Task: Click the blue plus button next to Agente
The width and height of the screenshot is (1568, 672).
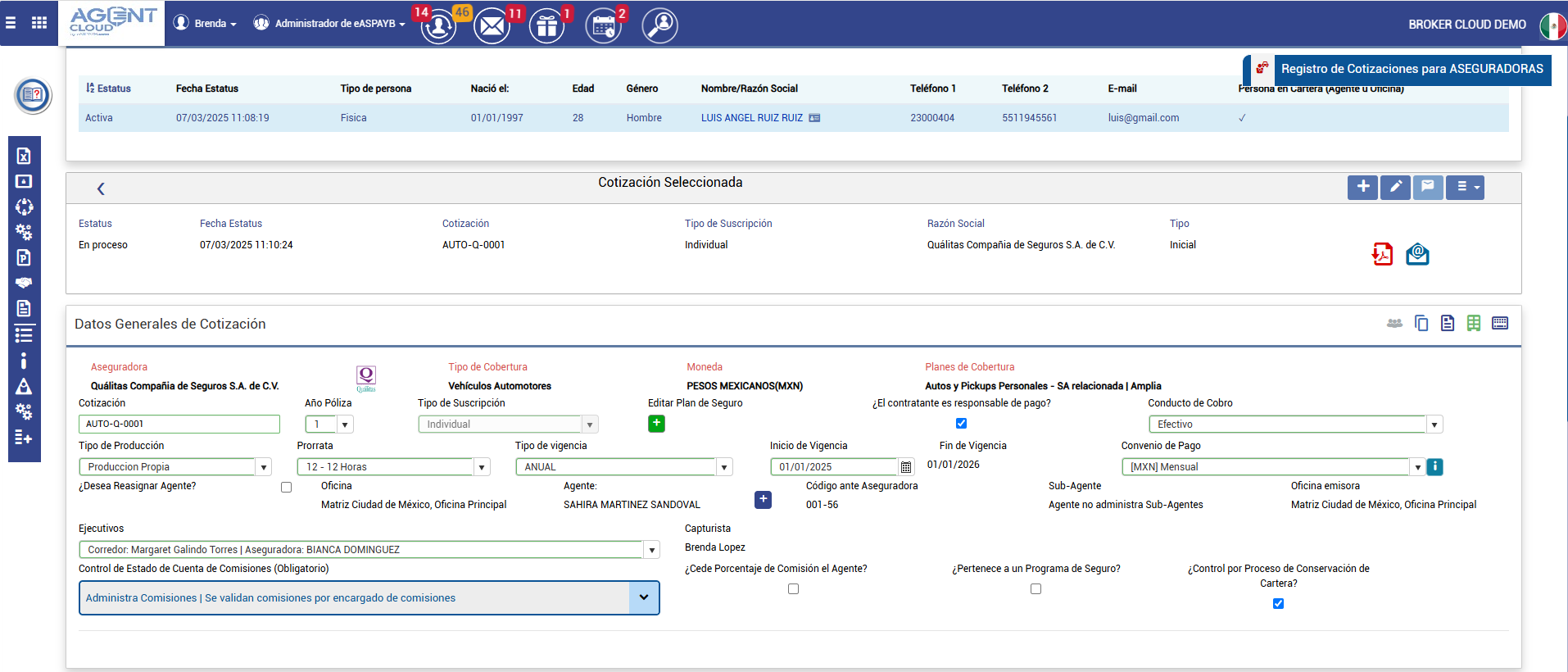Action: pyautogui.click(x=763, y=499)
